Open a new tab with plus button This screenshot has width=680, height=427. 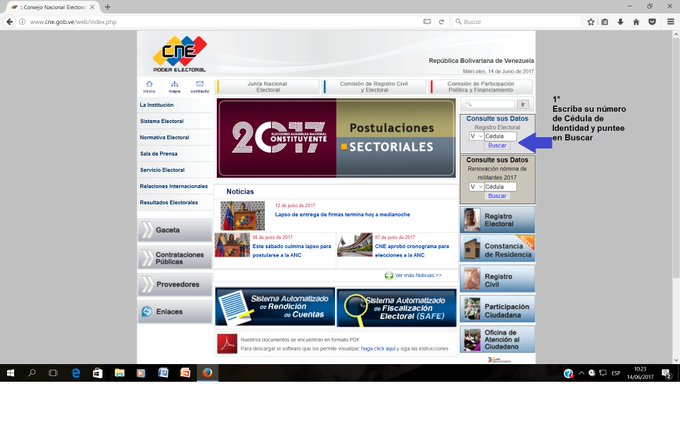[108, 7]
